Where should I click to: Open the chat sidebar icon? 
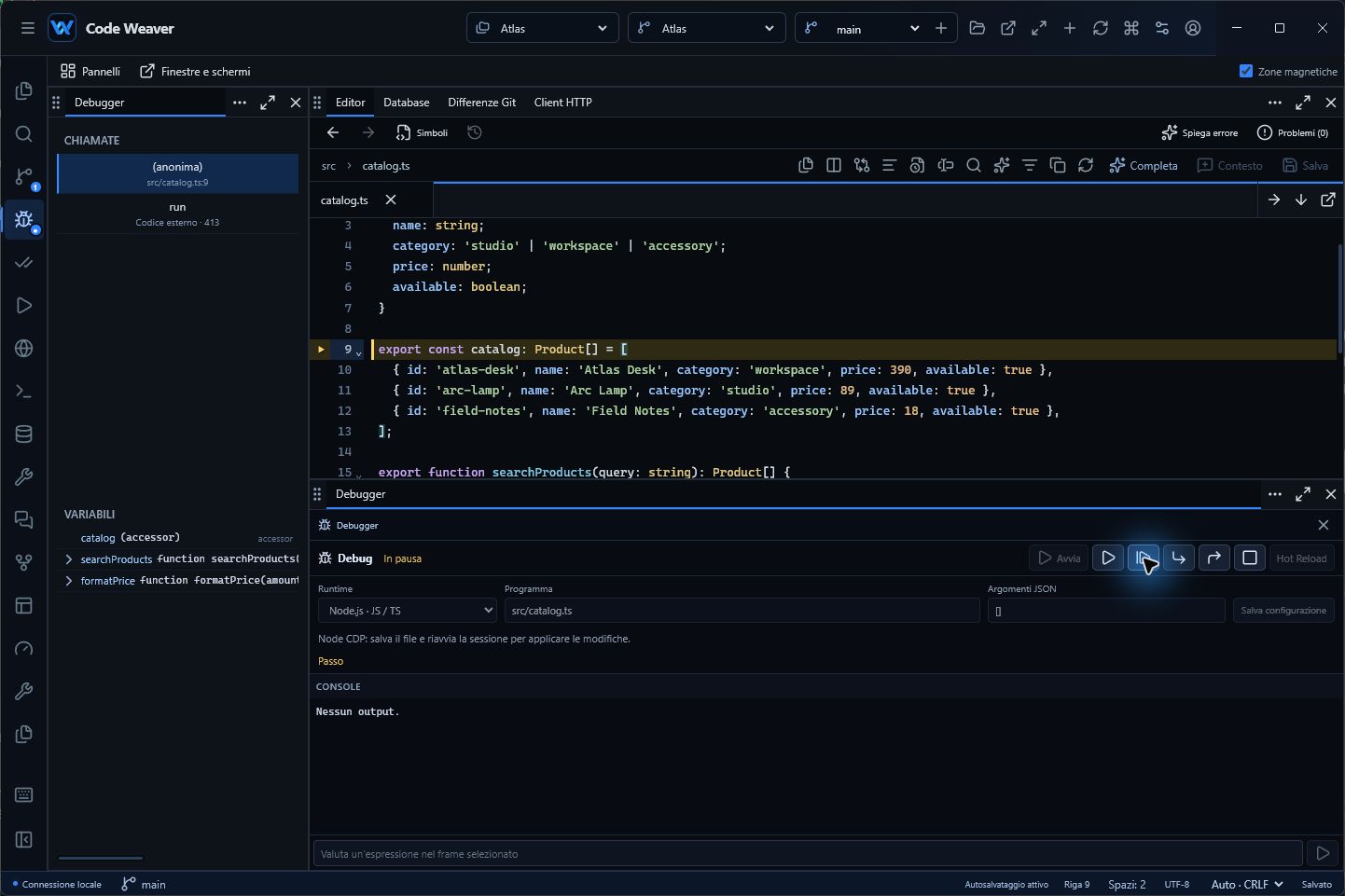tap(24, 520)
